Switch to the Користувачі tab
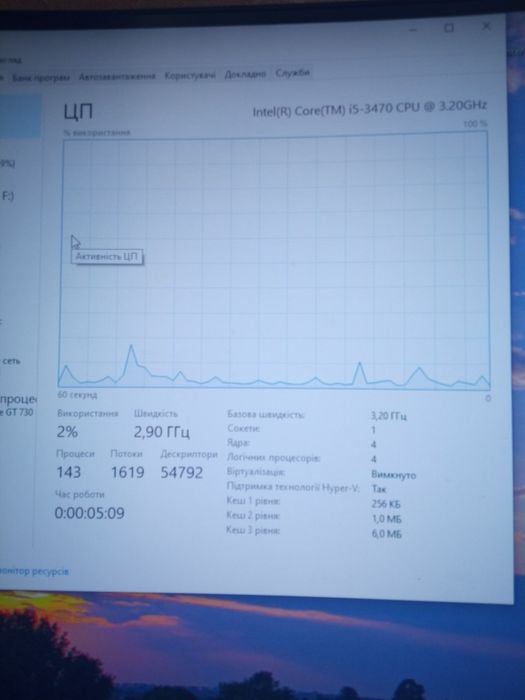The width and height of the screenshot is (525, 700). pyautogui.click(x=190, y=75)
